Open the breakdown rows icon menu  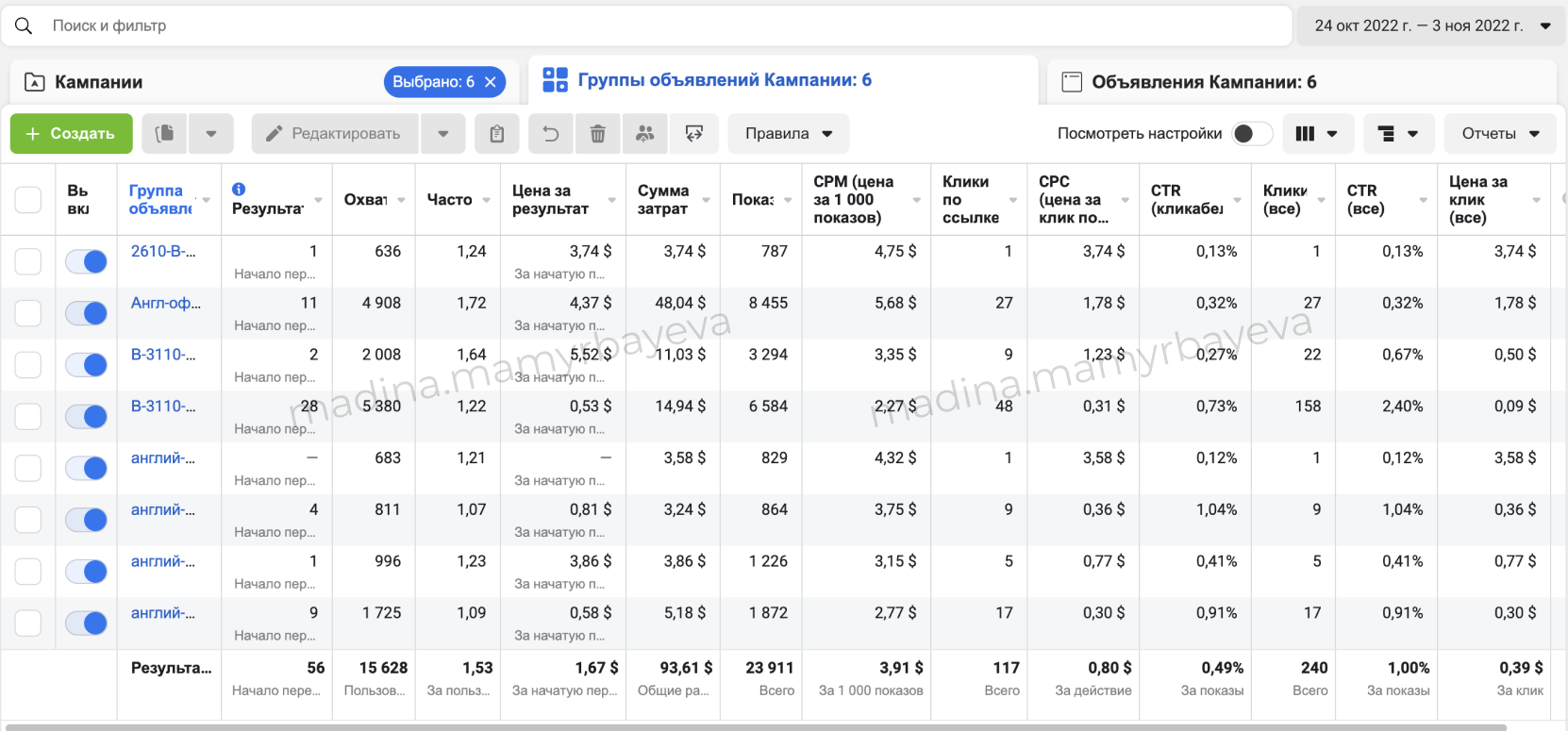point(1397,134)
